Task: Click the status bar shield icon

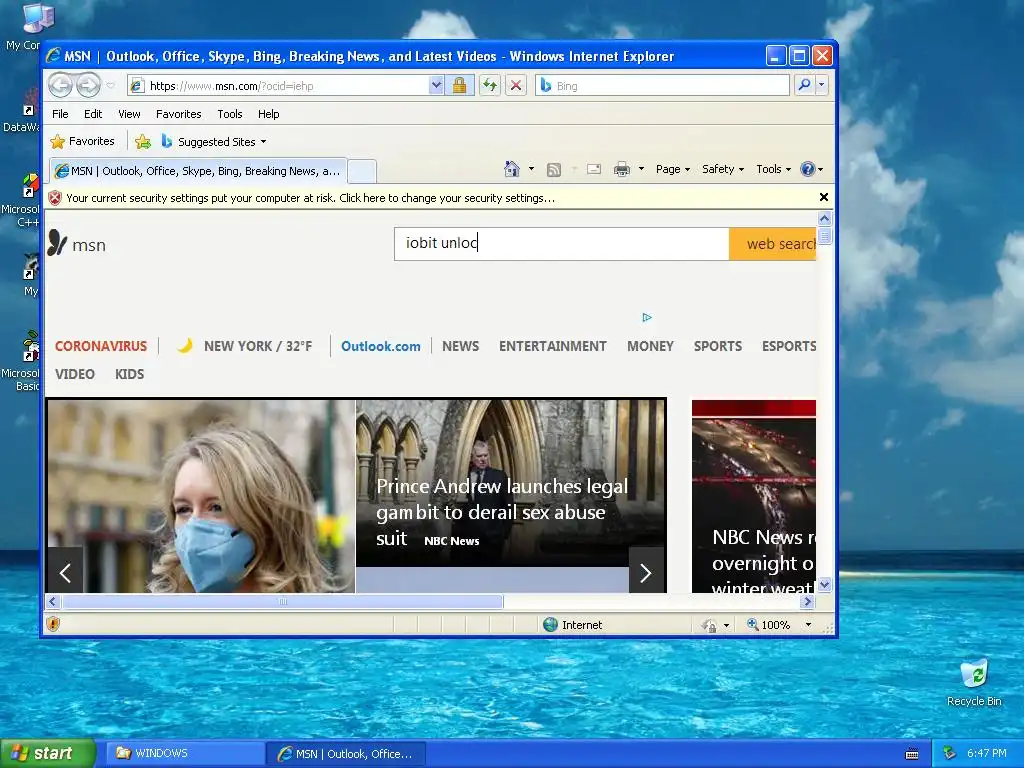Action: (x=53, y=624)
